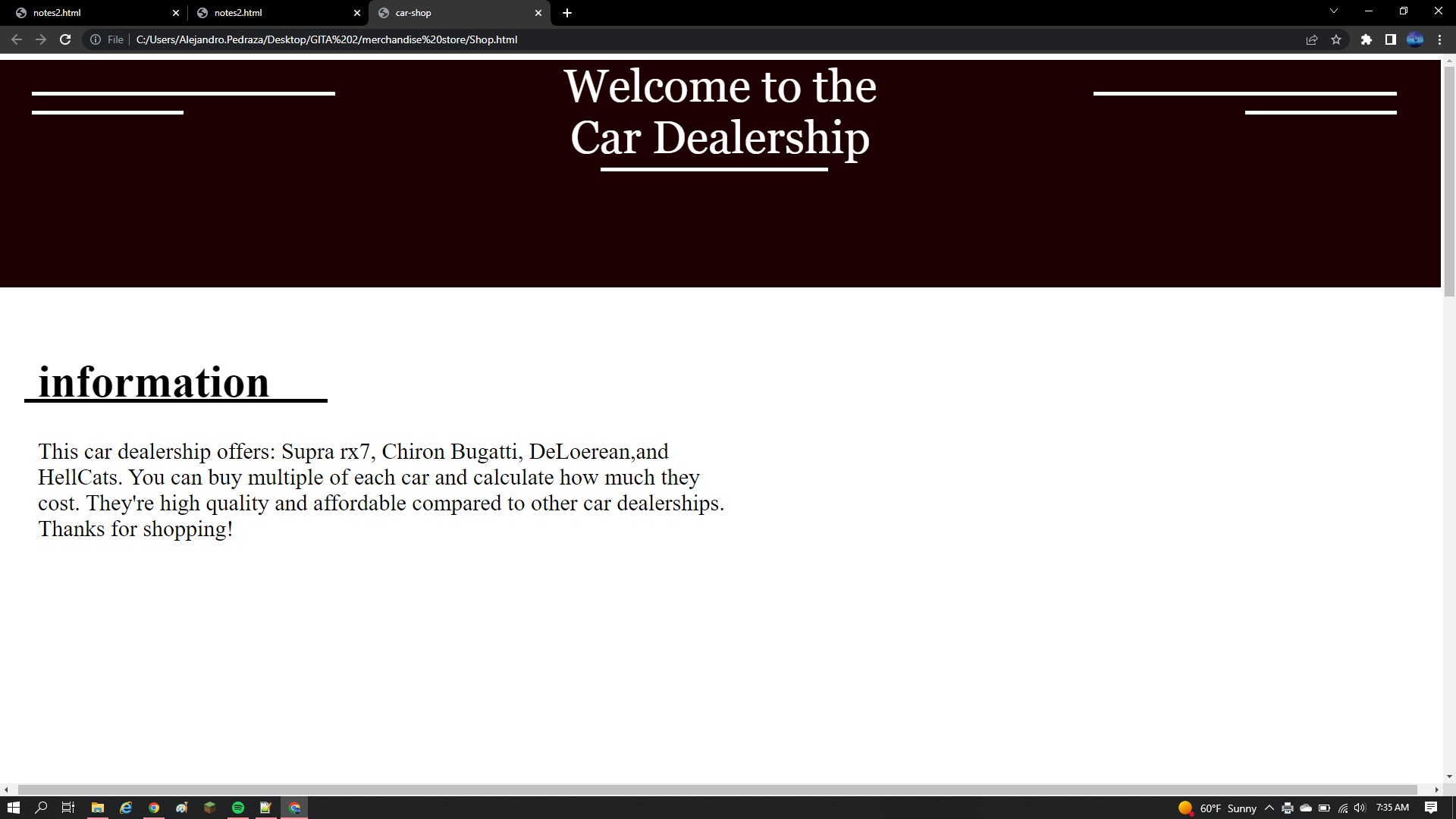1456x819 pixels.
Task: Open the 60°F Sunny weather widget
Action: 1218,808
